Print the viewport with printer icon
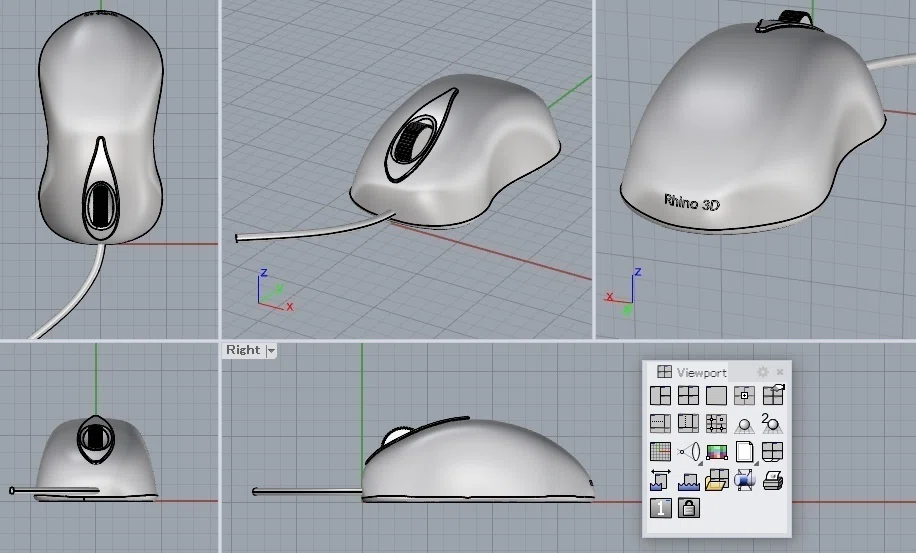916x553 pixels. 772,480
